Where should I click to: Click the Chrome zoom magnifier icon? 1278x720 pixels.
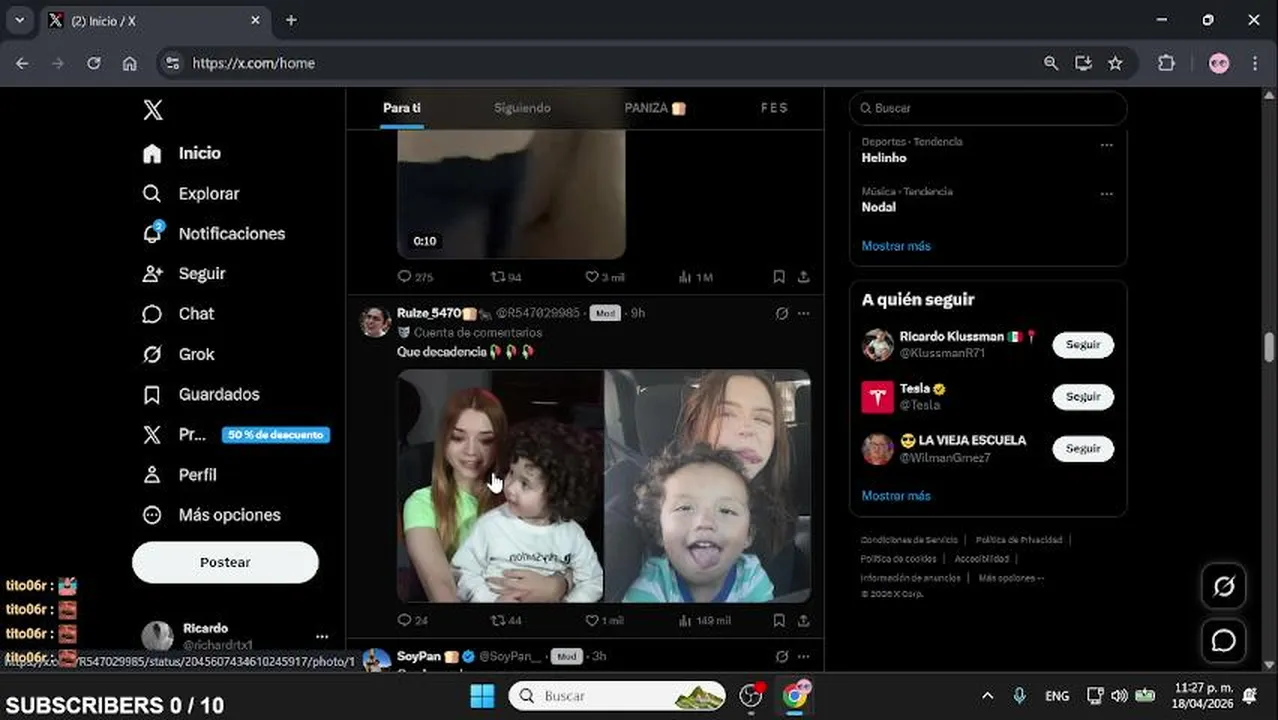(x=1051, y=63)
